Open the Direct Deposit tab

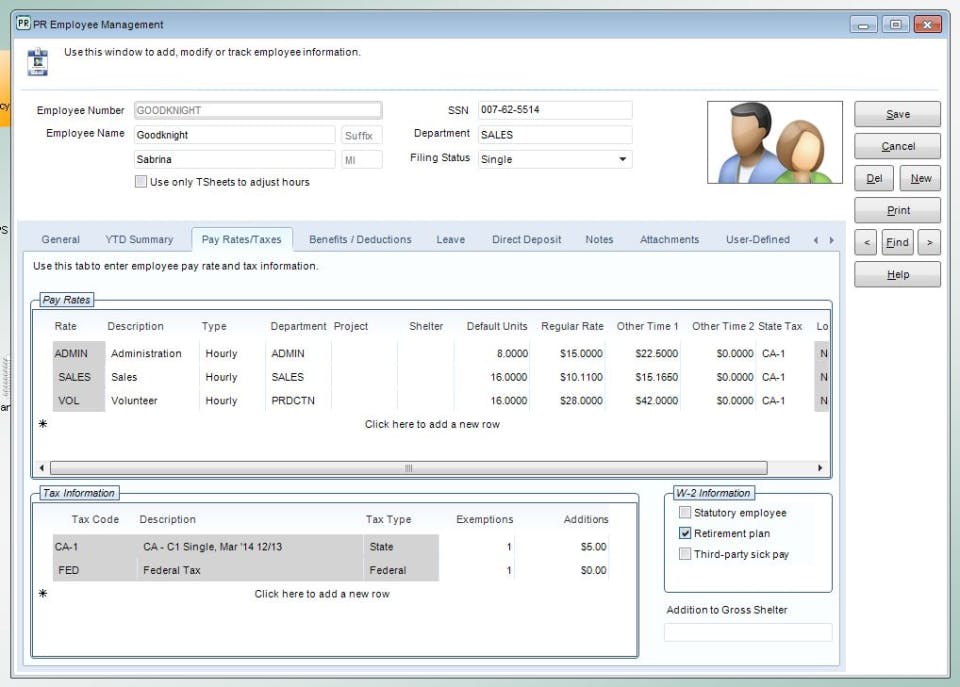(x=527, y=239)
